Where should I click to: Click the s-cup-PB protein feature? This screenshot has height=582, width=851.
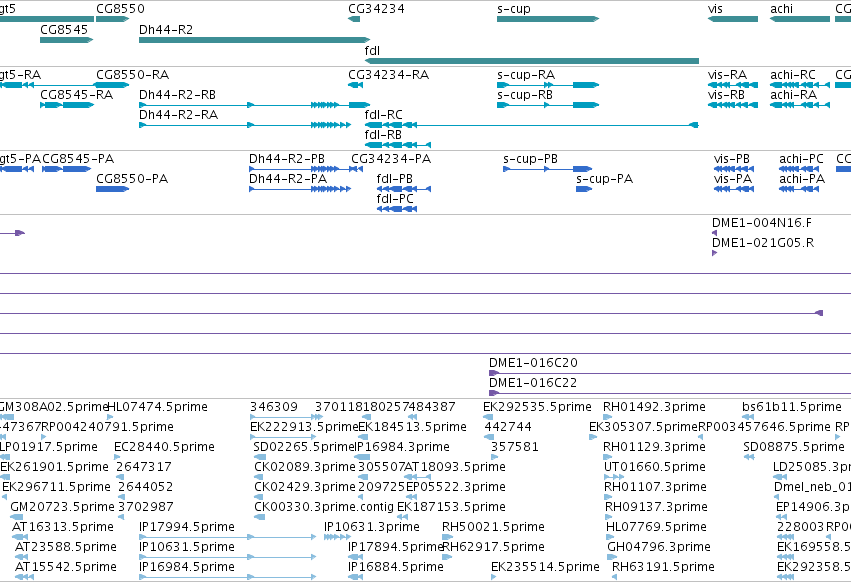click(547, 169)
